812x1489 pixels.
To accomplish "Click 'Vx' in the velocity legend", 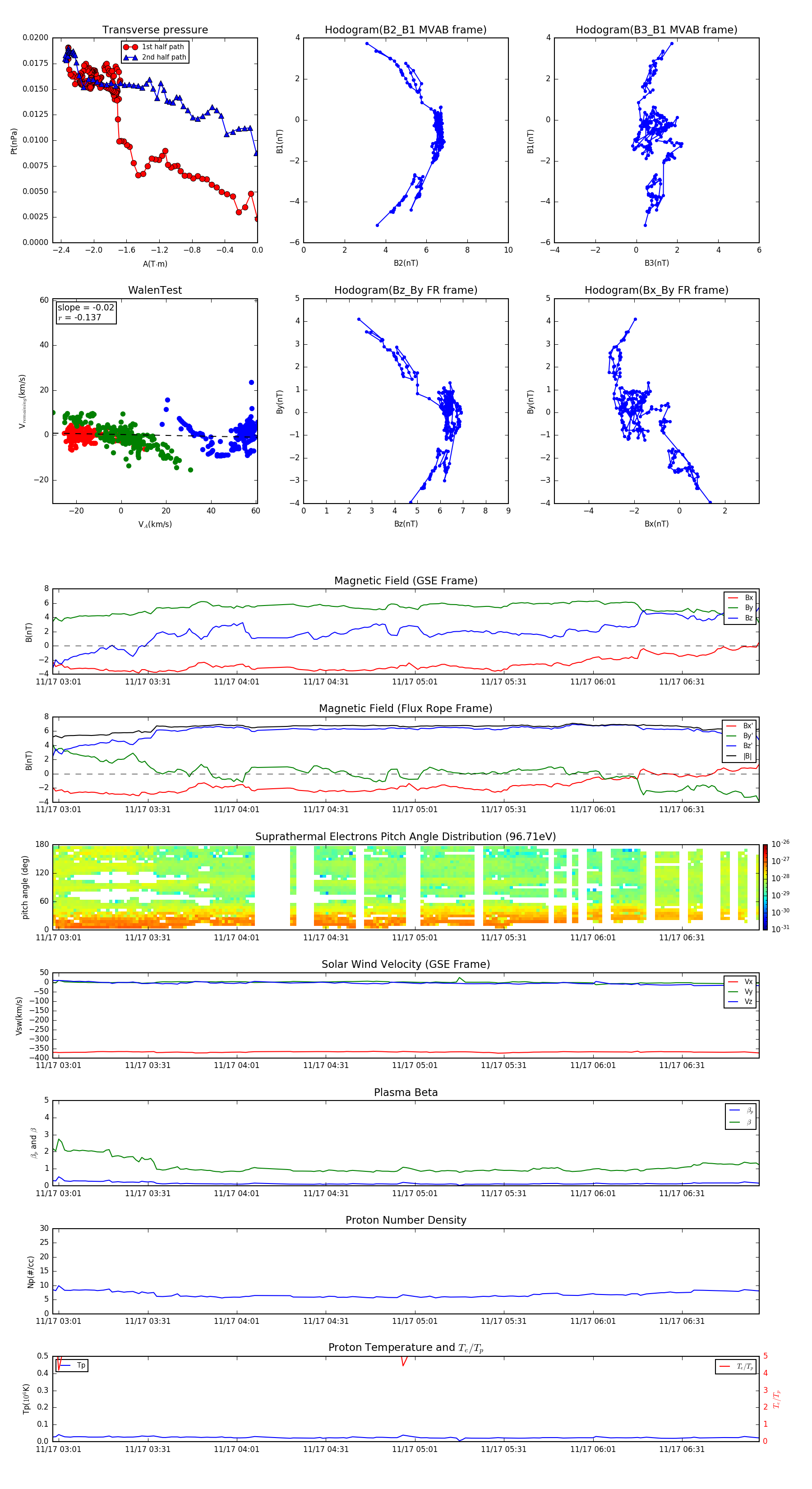I will tap(741, 981).
